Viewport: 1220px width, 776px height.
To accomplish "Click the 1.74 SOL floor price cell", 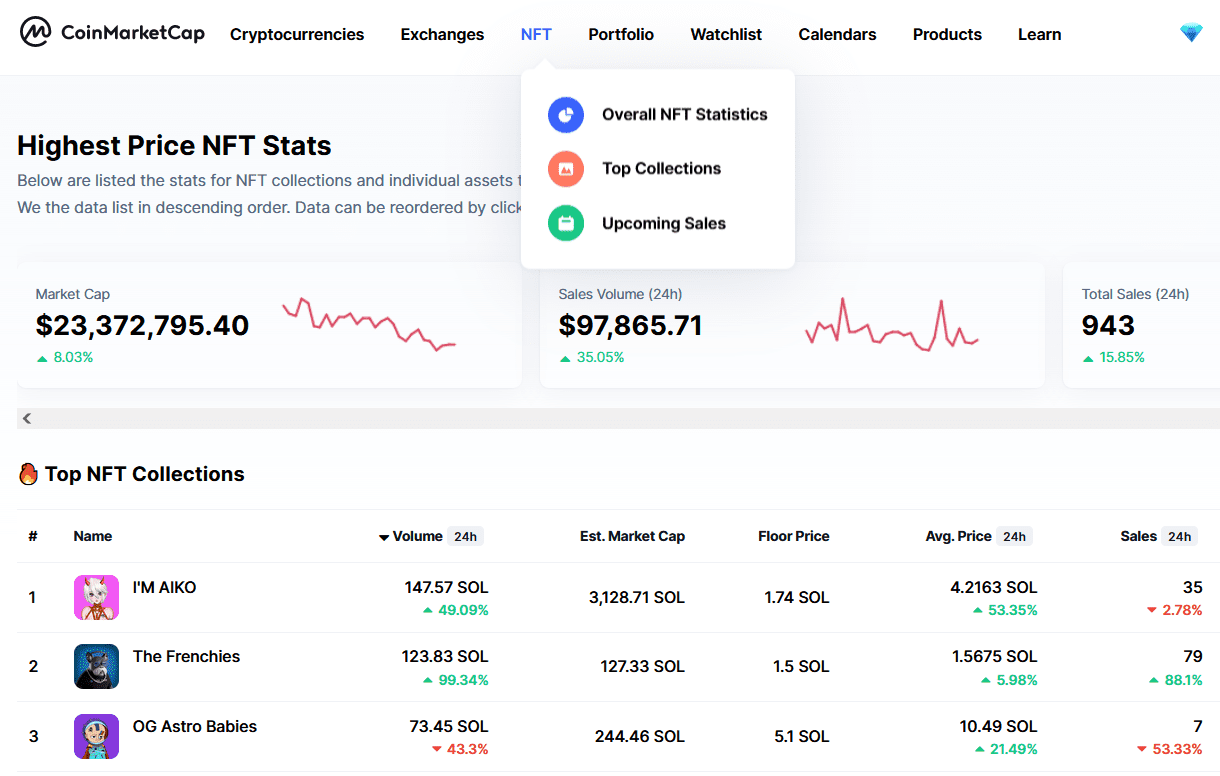I will [x=797, y=597].
